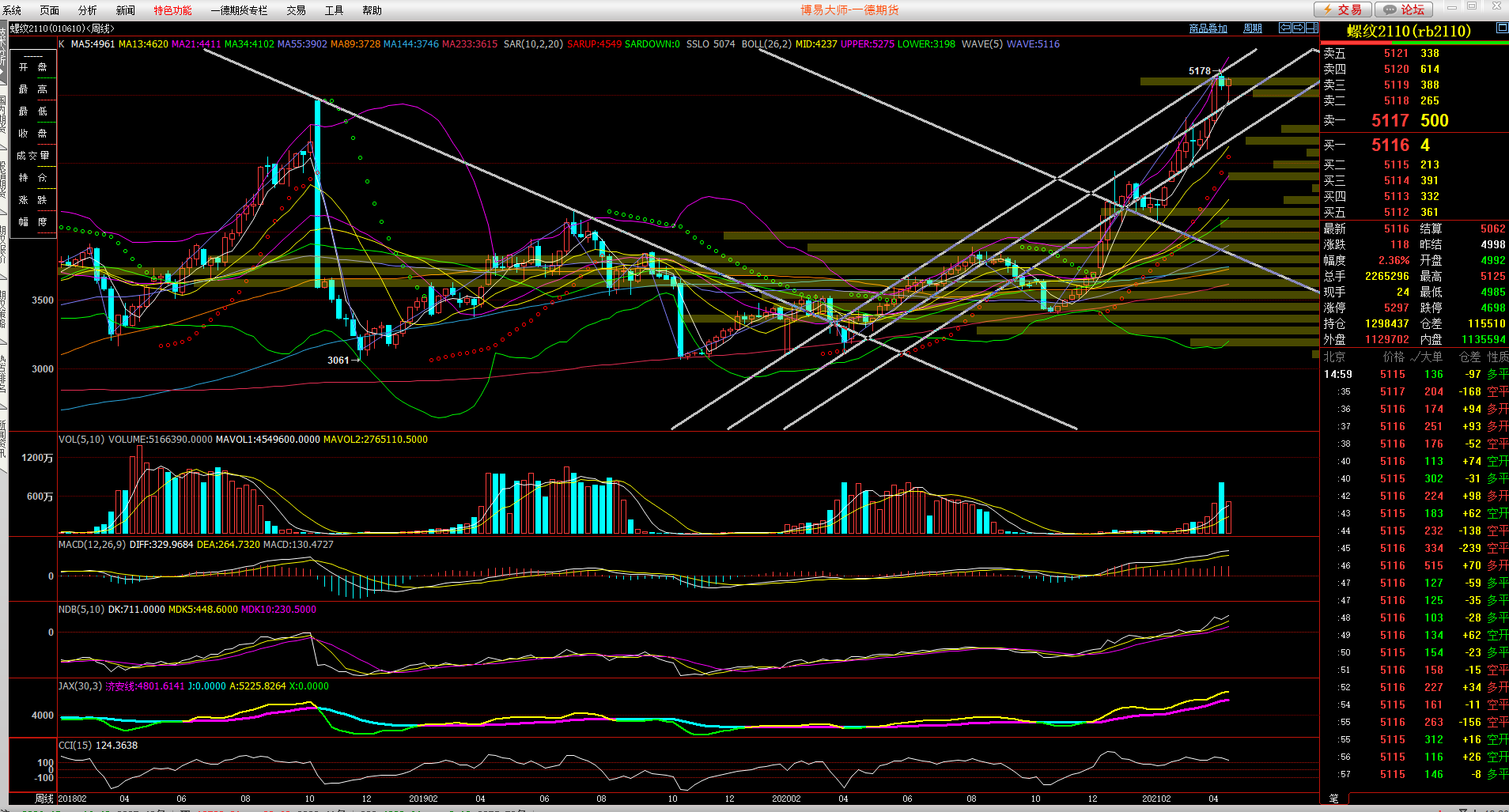Open the 论坛 forum button

click(x=1404, y=9)
